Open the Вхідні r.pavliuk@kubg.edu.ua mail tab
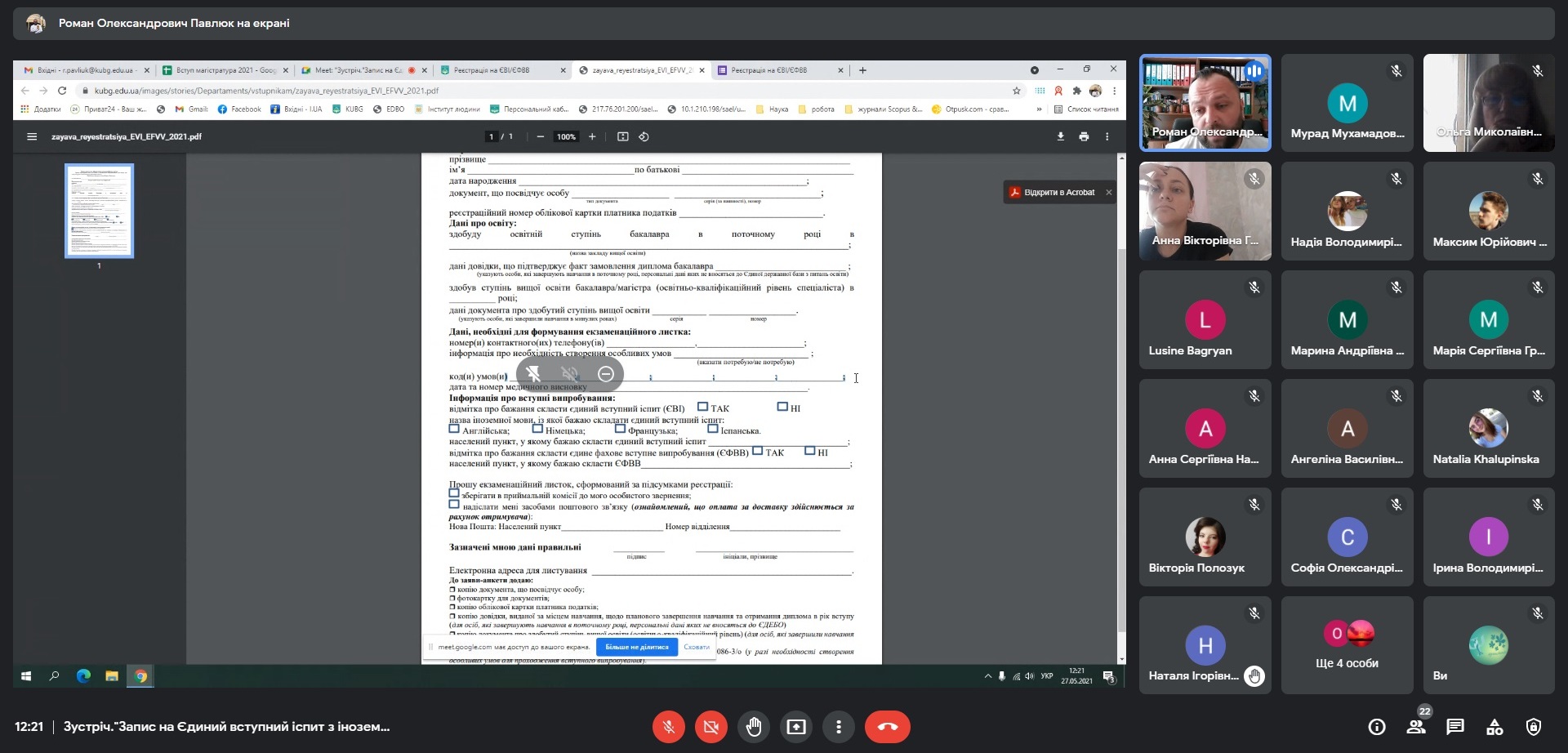The height and width of the screenshot is (753, 1568). pos(82,70)
